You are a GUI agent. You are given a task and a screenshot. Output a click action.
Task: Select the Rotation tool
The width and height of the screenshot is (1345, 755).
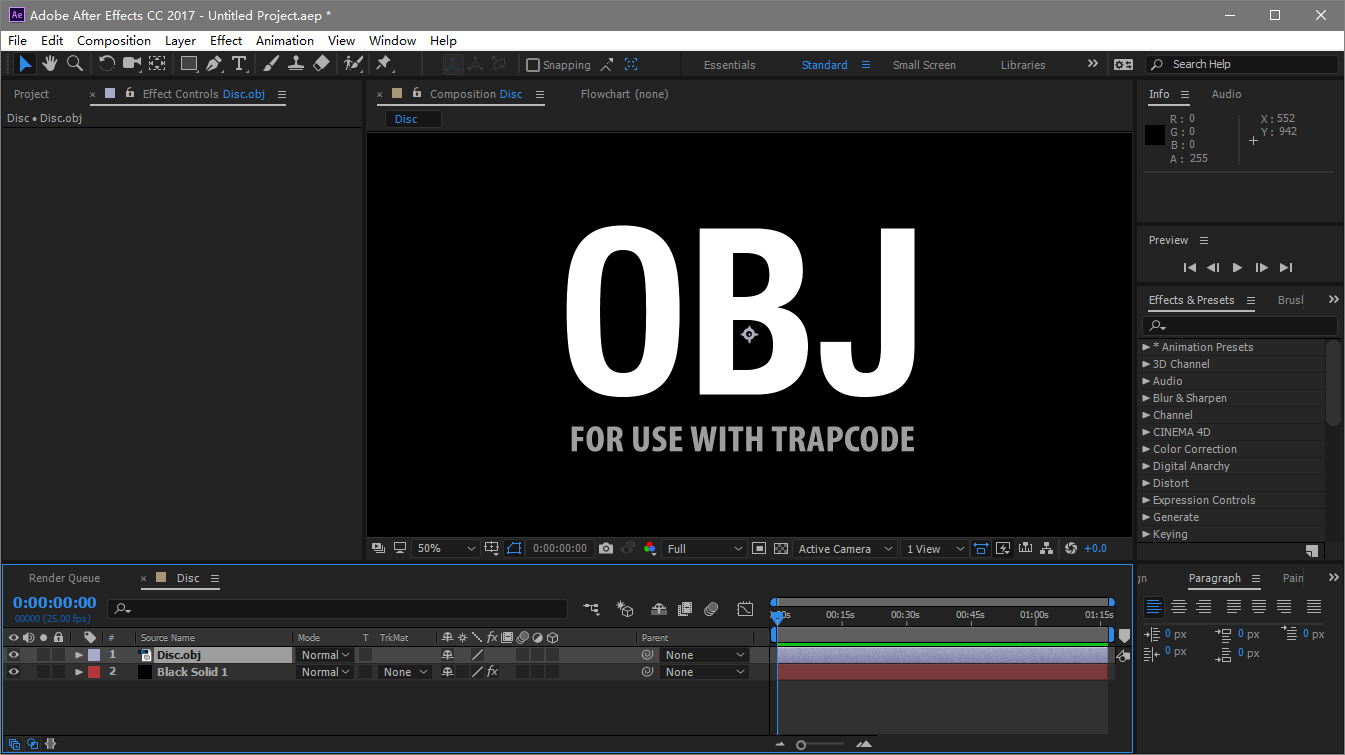tap(106, 64)
